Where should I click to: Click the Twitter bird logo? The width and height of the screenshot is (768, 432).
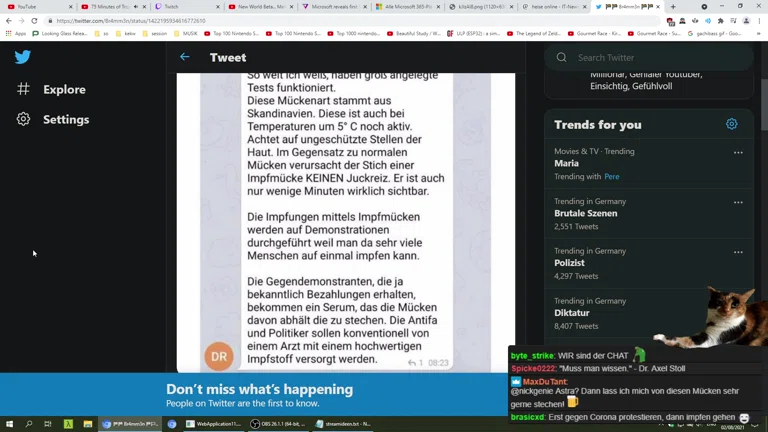23,57
